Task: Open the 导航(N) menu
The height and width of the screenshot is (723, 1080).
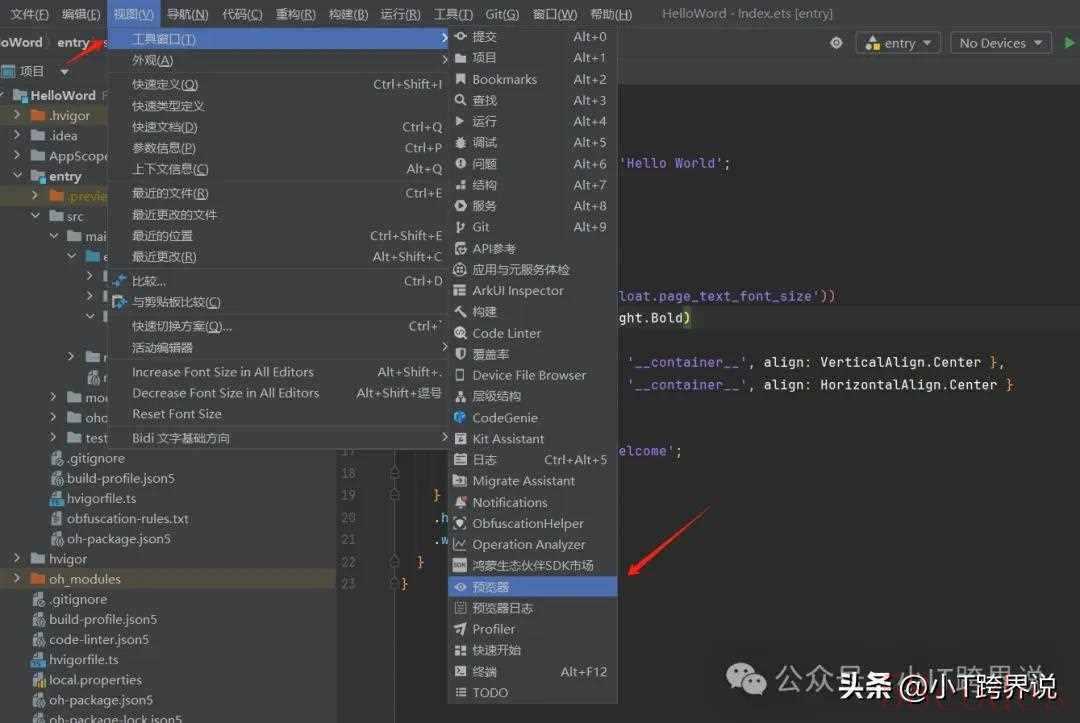Action: [x=187, y=14]
